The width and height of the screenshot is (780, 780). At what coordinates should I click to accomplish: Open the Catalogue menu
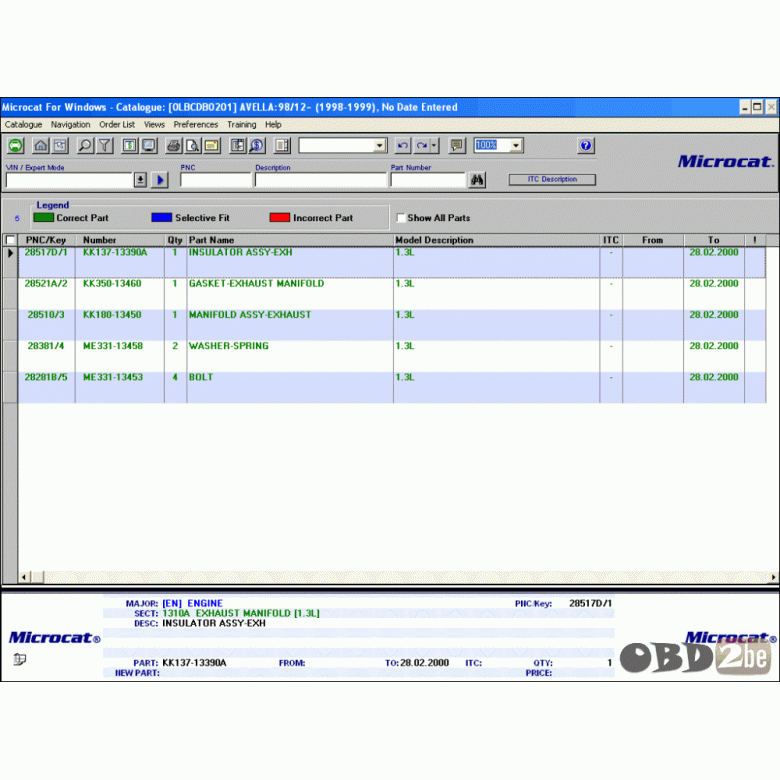pos(23,124)
